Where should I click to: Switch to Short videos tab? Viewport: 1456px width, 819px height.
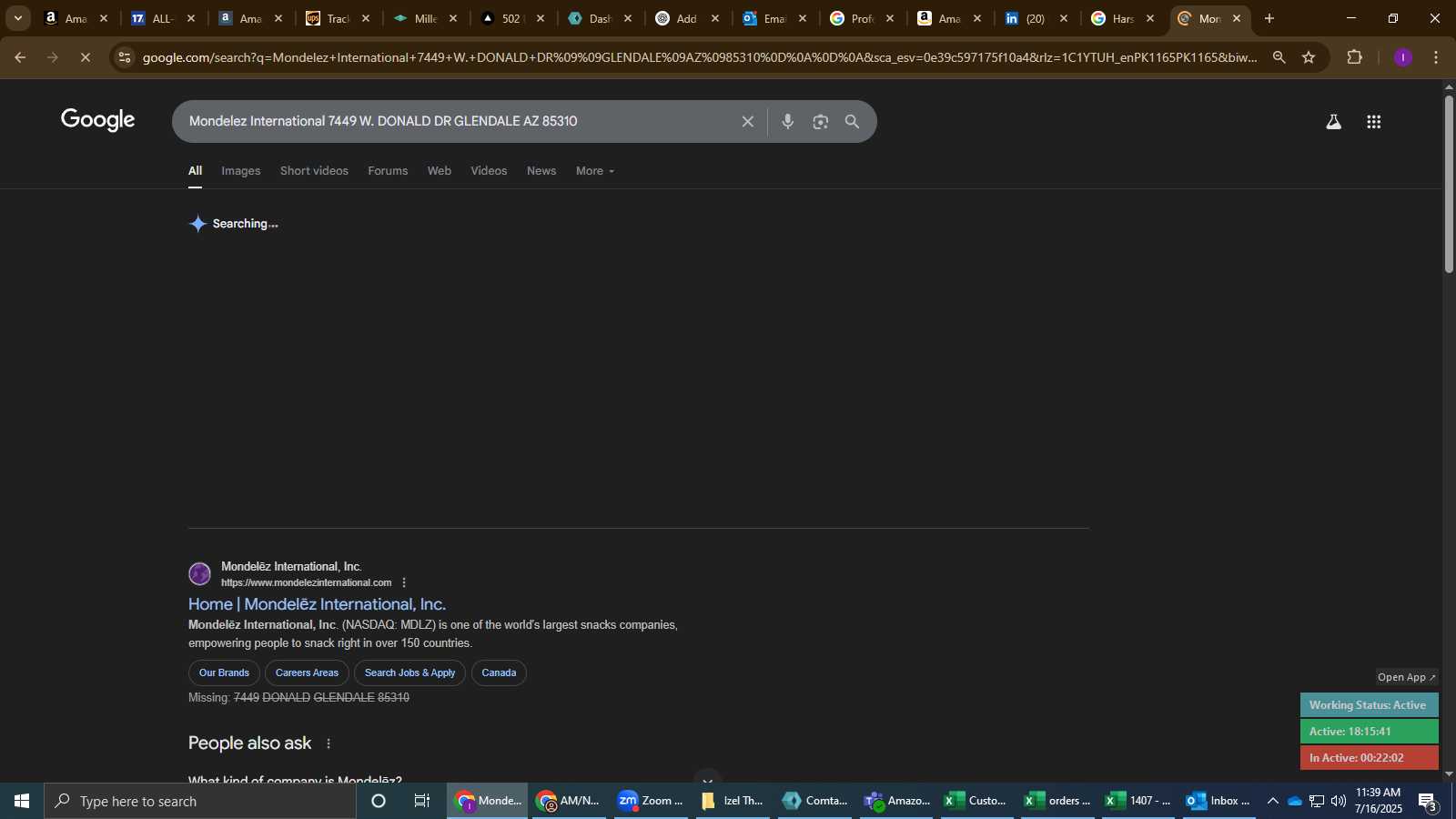pyautogui.click(x=314, y=171)
